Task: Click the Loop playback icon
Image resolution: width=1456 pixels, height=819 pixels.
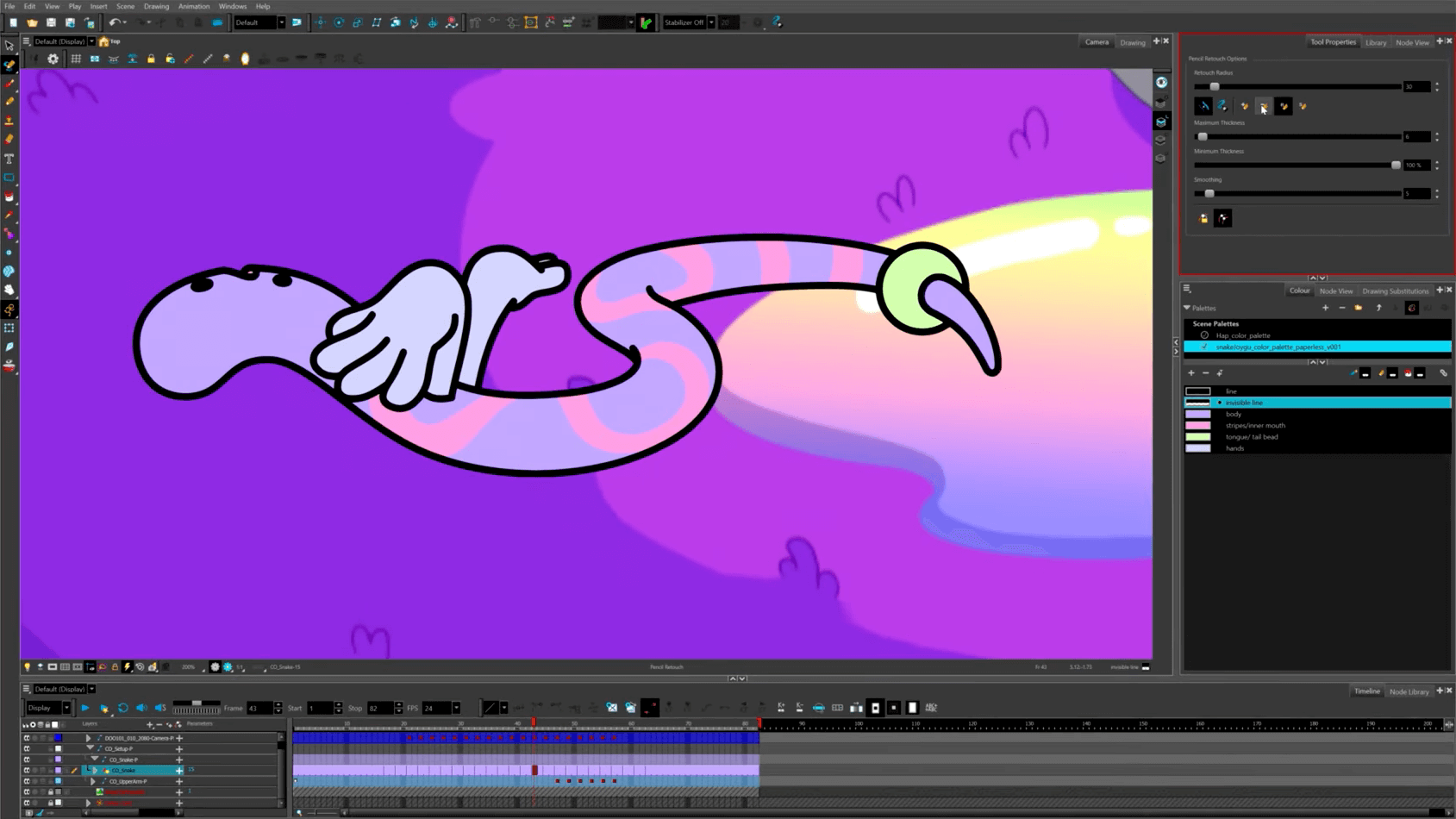Action: (123, 708)
